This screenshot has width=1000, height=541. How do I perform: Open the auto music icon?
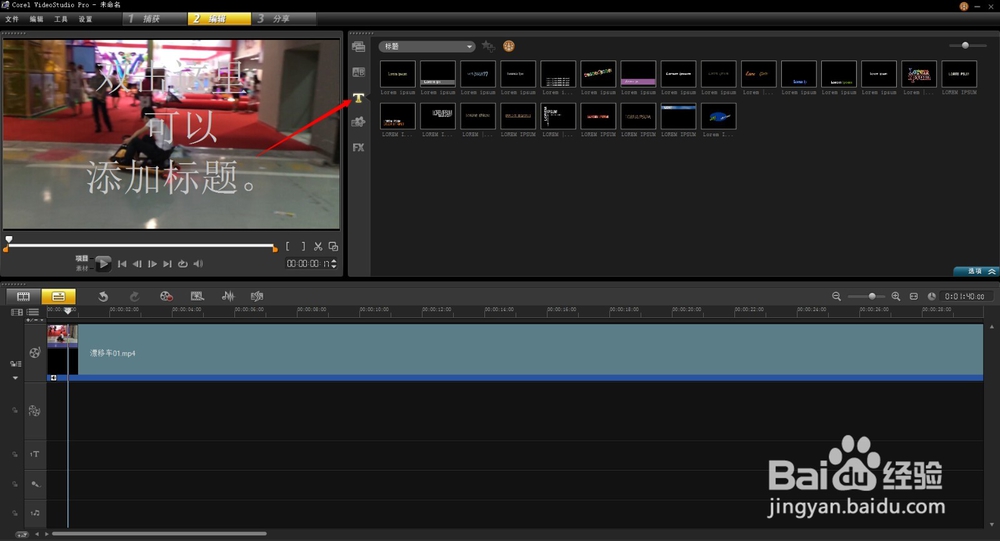coord(257,296)
